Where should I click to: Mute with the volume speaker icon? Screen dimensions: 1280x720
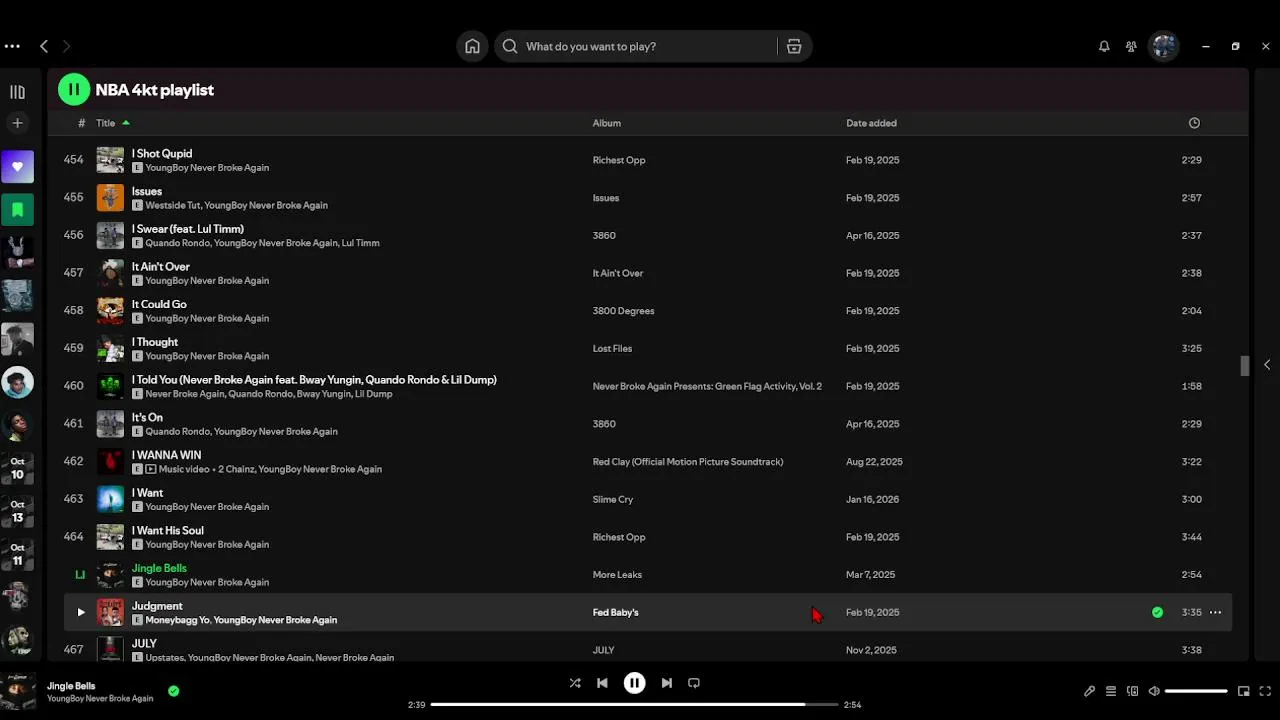click(1154, 691)
